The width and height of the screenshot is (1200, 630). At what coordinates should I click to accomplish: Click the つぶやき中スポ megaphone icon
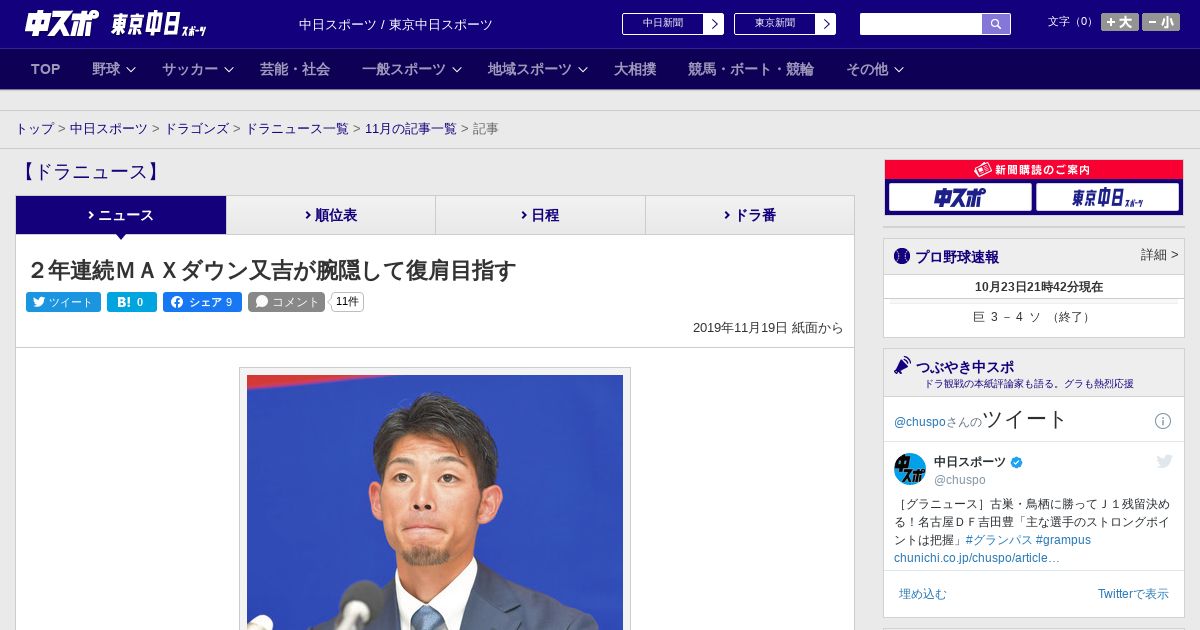pyautogui.click(x=903, y=366)
